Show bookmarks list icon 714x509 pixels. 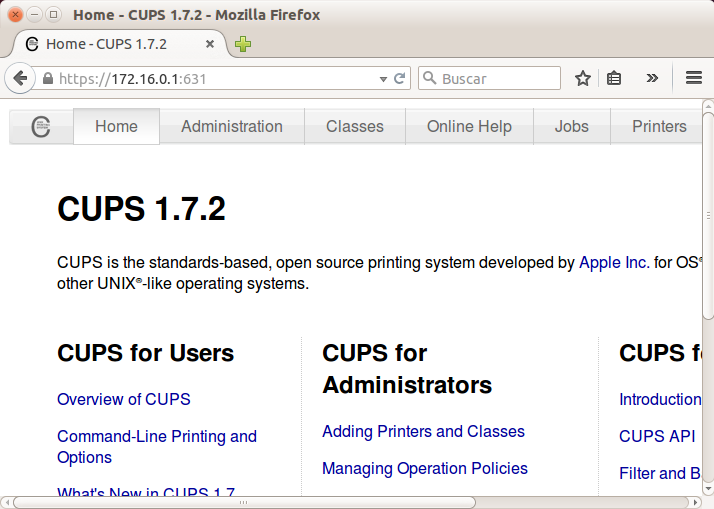point(613,78)
